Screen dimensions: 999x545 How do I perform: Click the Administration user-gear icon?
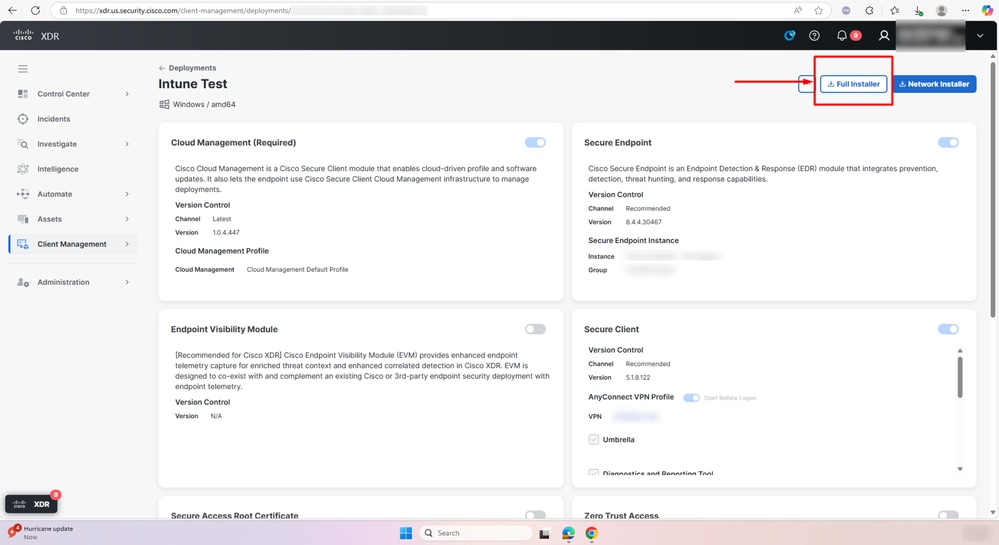(23, 282)
